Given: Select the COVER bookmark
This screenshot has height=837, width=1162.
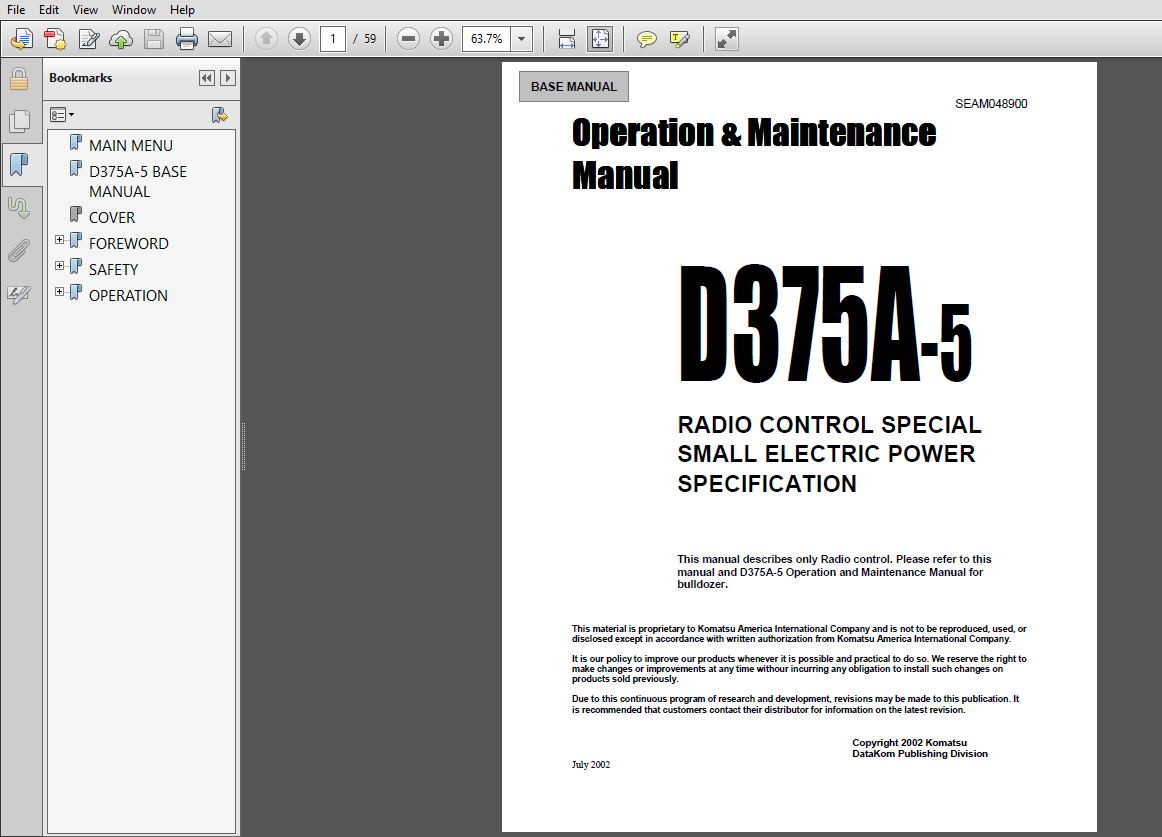Looking at the screenshot, I should [112, 217].
